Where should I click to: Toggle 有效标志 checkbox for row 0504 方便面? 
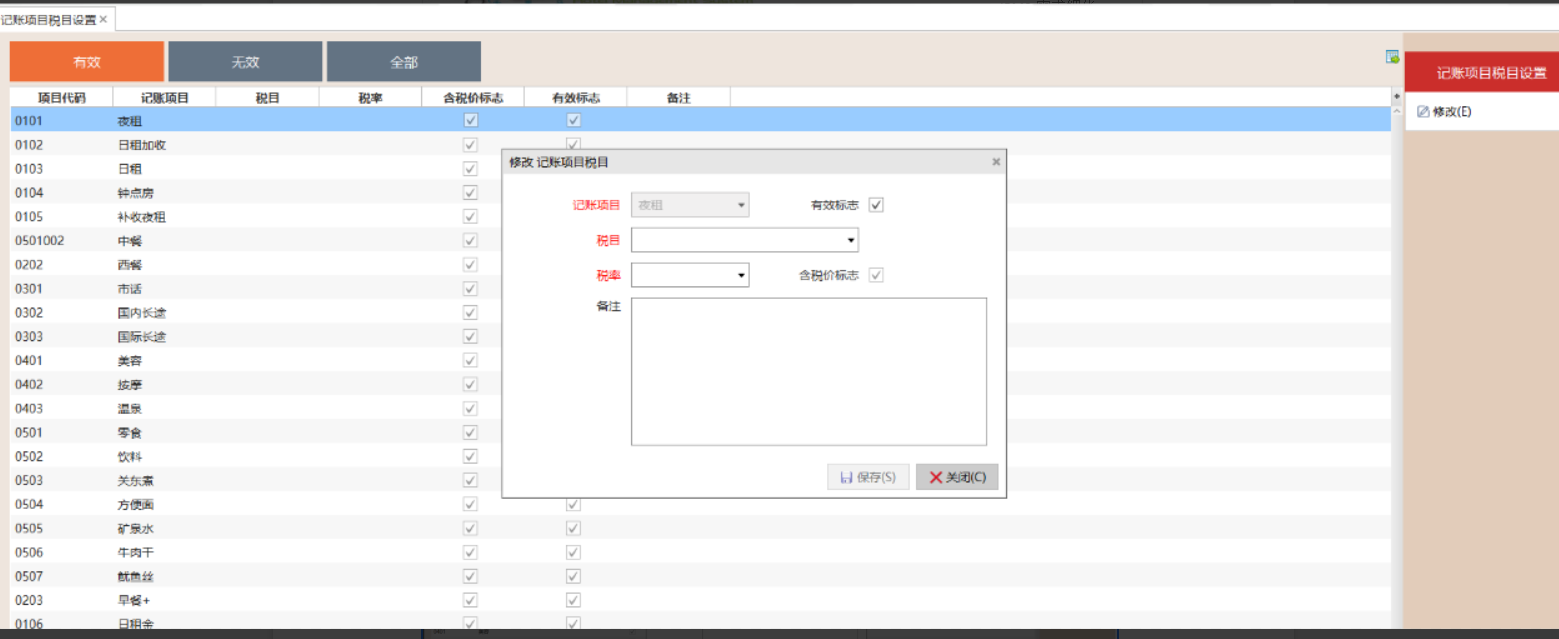[573, 505]
